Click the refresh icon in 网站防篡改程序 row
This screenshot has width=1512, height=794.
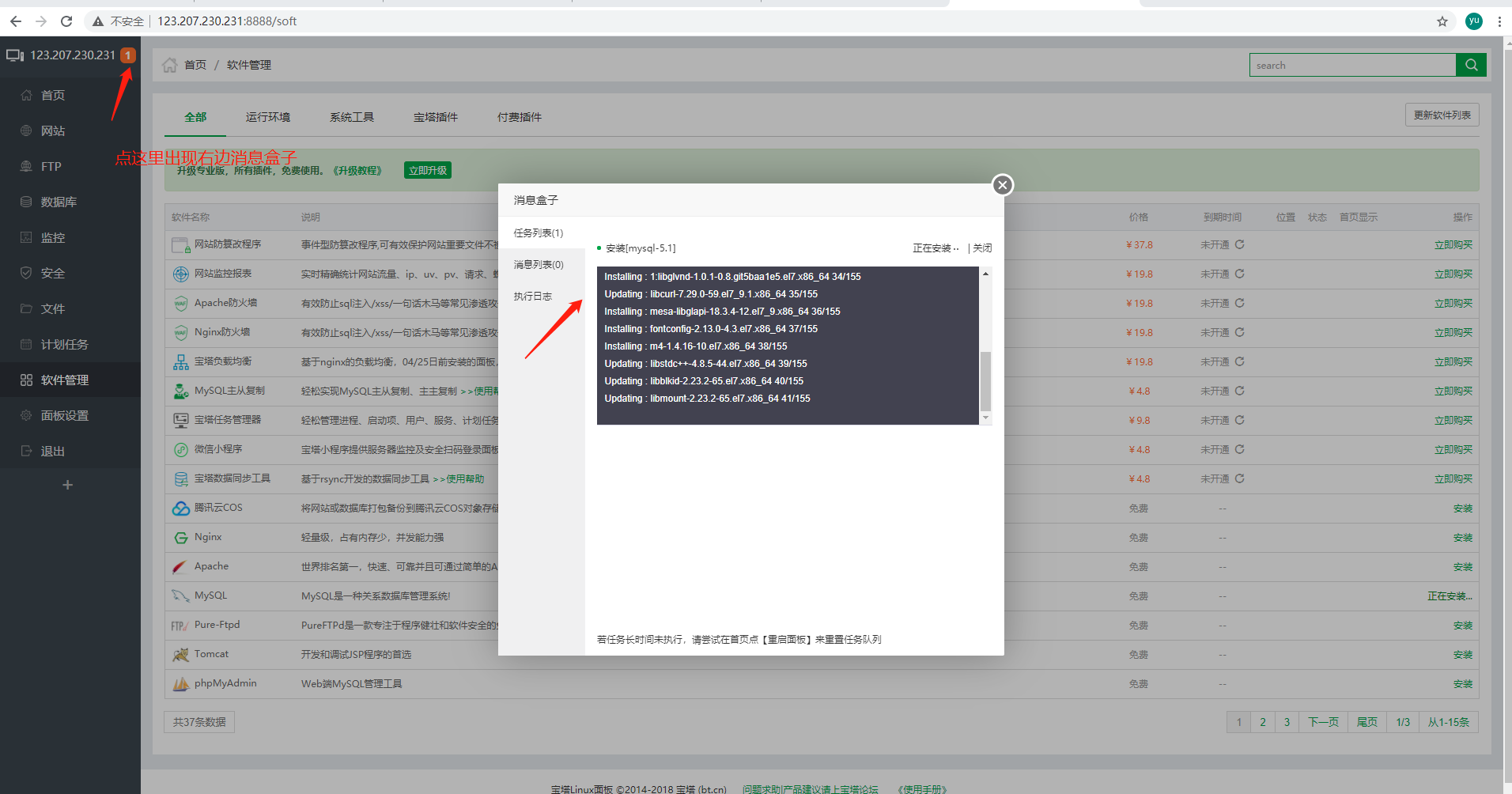(1240, 244)
